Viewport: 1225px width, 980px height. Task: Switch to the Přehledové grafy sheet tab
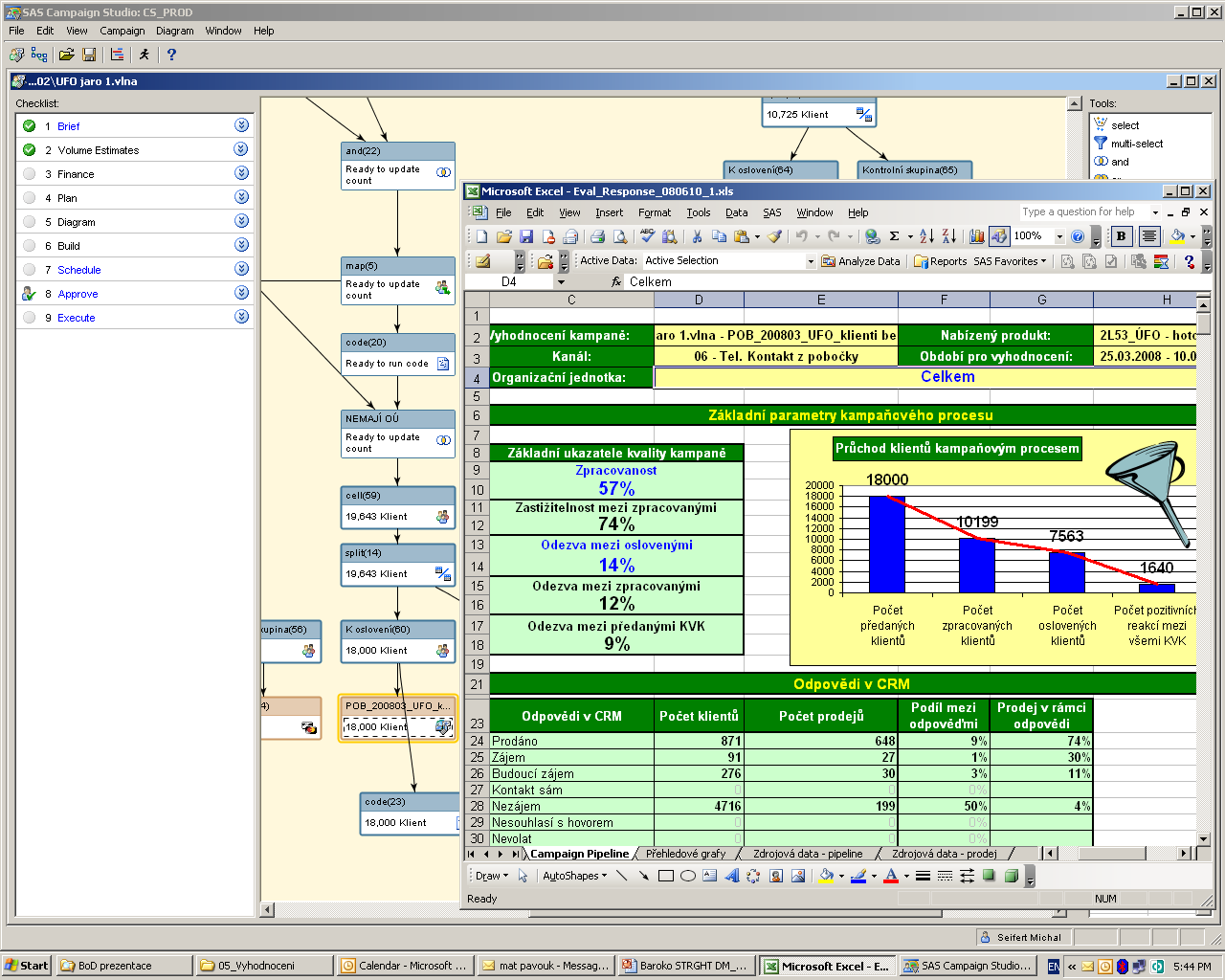(x=685, y=854)
